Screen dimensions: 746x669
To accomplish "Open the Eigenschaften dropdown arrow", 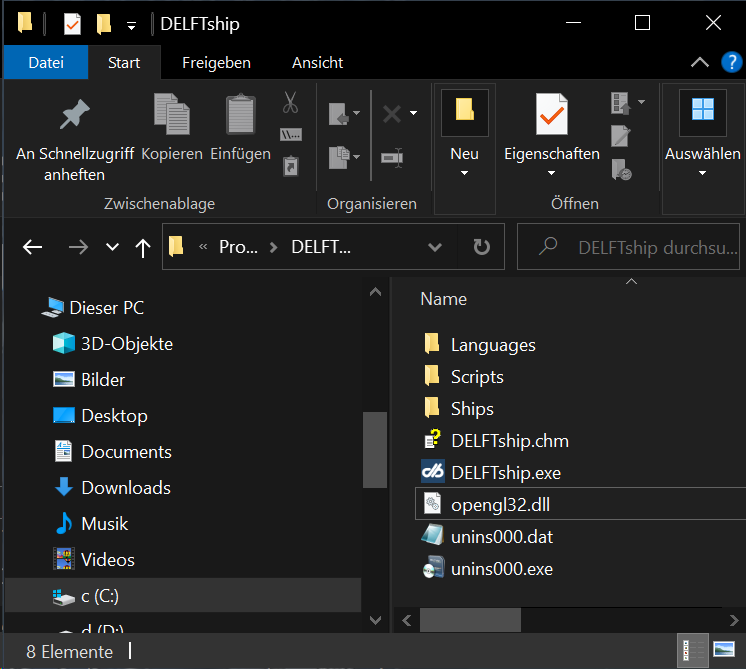I will click(x=551, y=173).
